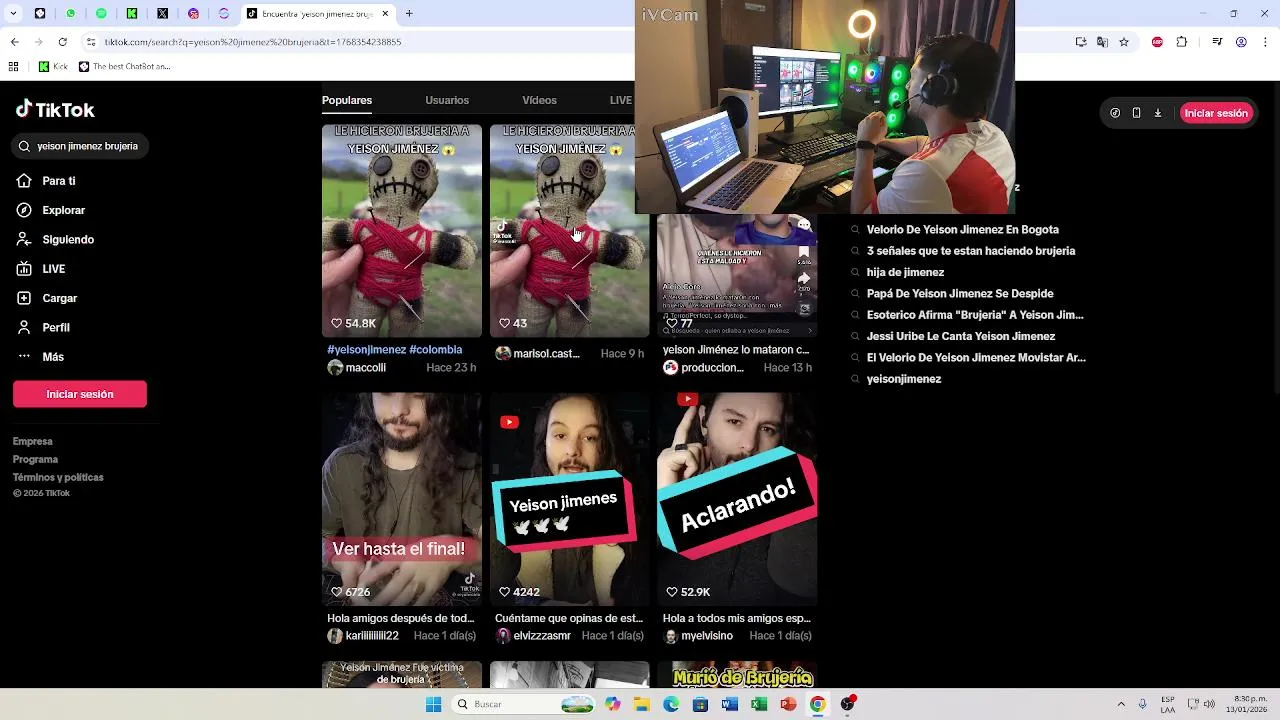Open the LIVE section from the sidebar
This screenshot has height=720, width=1280.
pyautogui.click(x=41, y=269)
